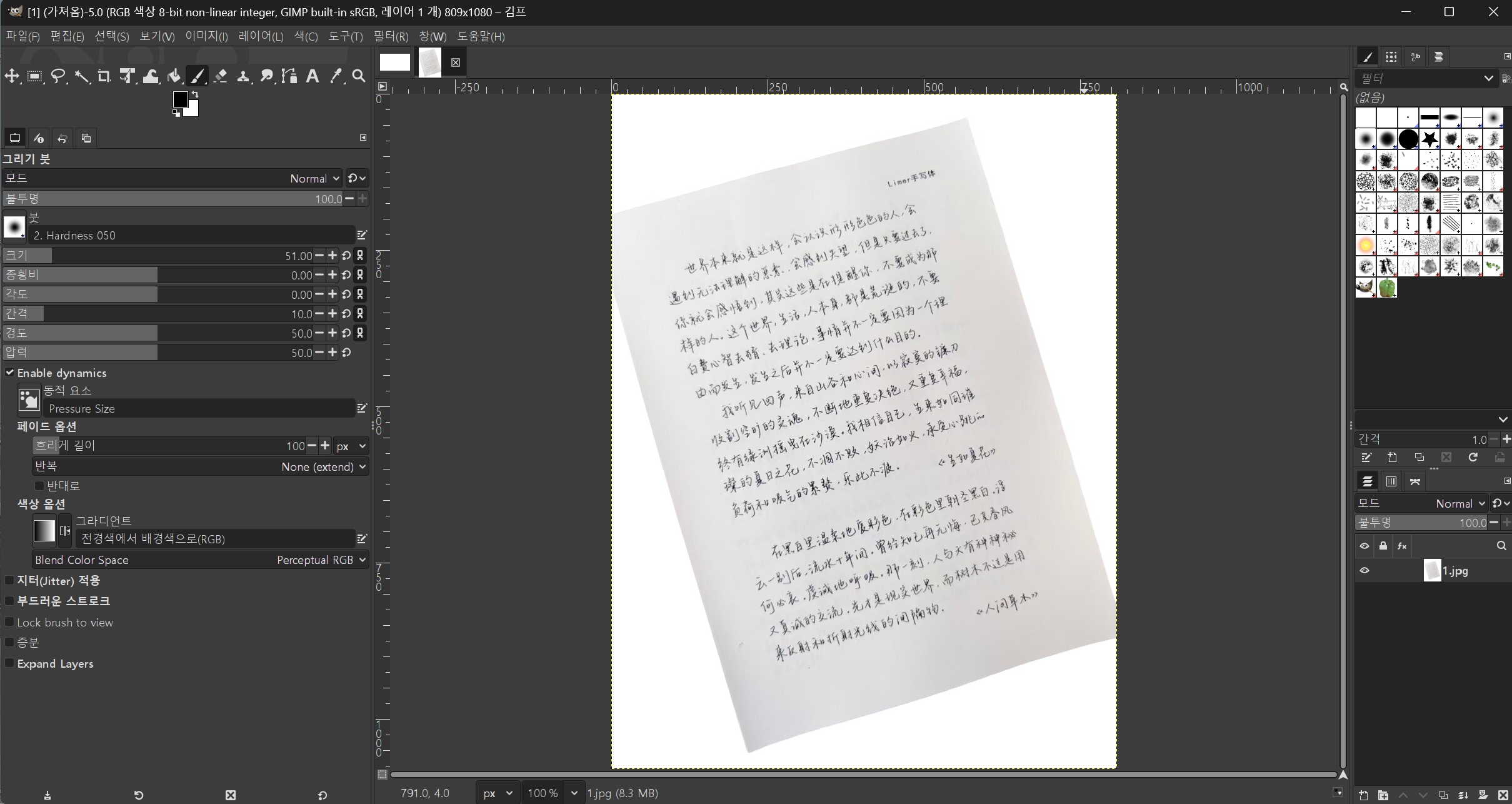
Task: Choose the Crop tool
Action: tap(104, 76)
